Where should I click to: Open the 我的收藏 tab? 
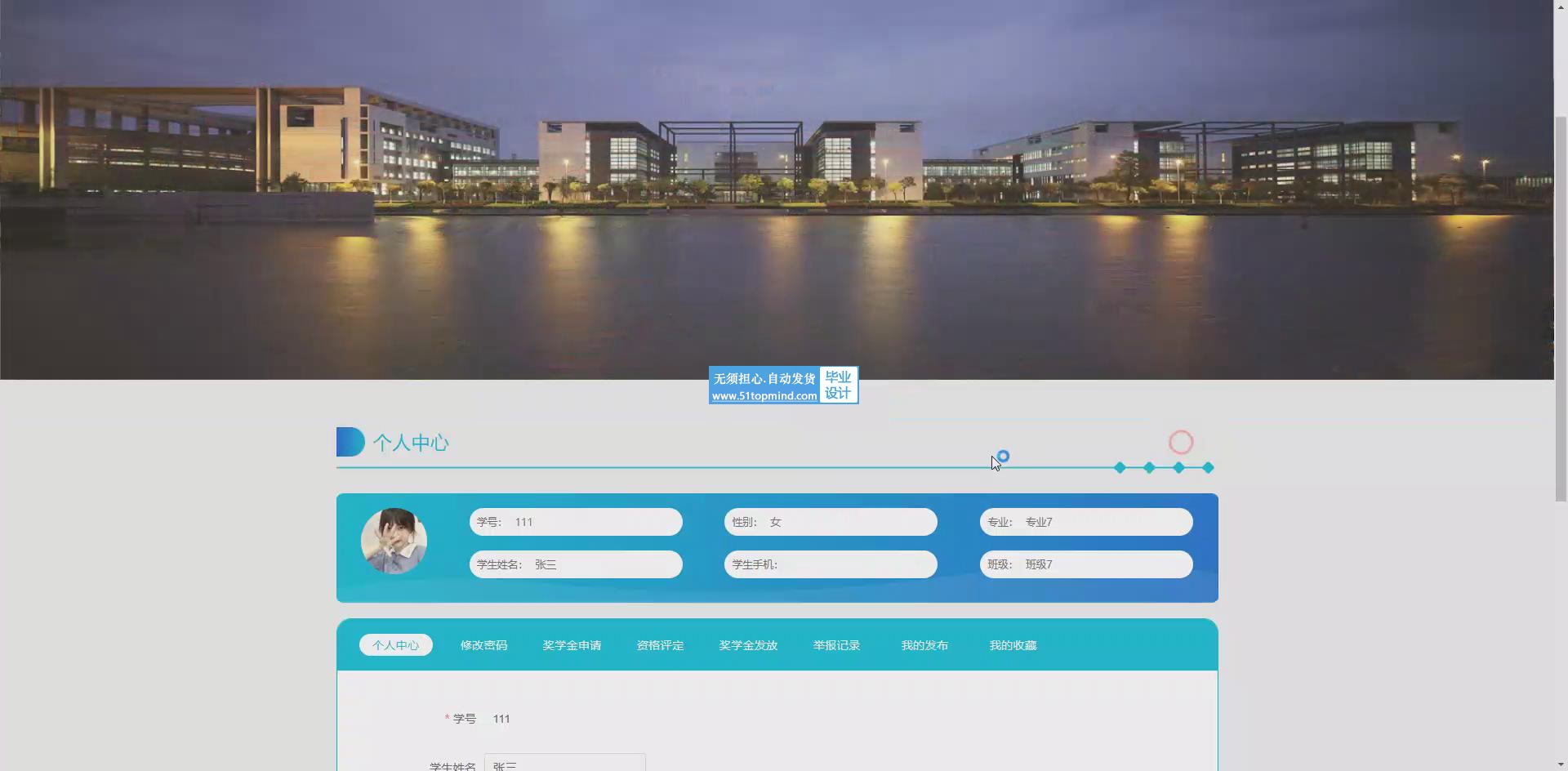tap(1013, 645)
